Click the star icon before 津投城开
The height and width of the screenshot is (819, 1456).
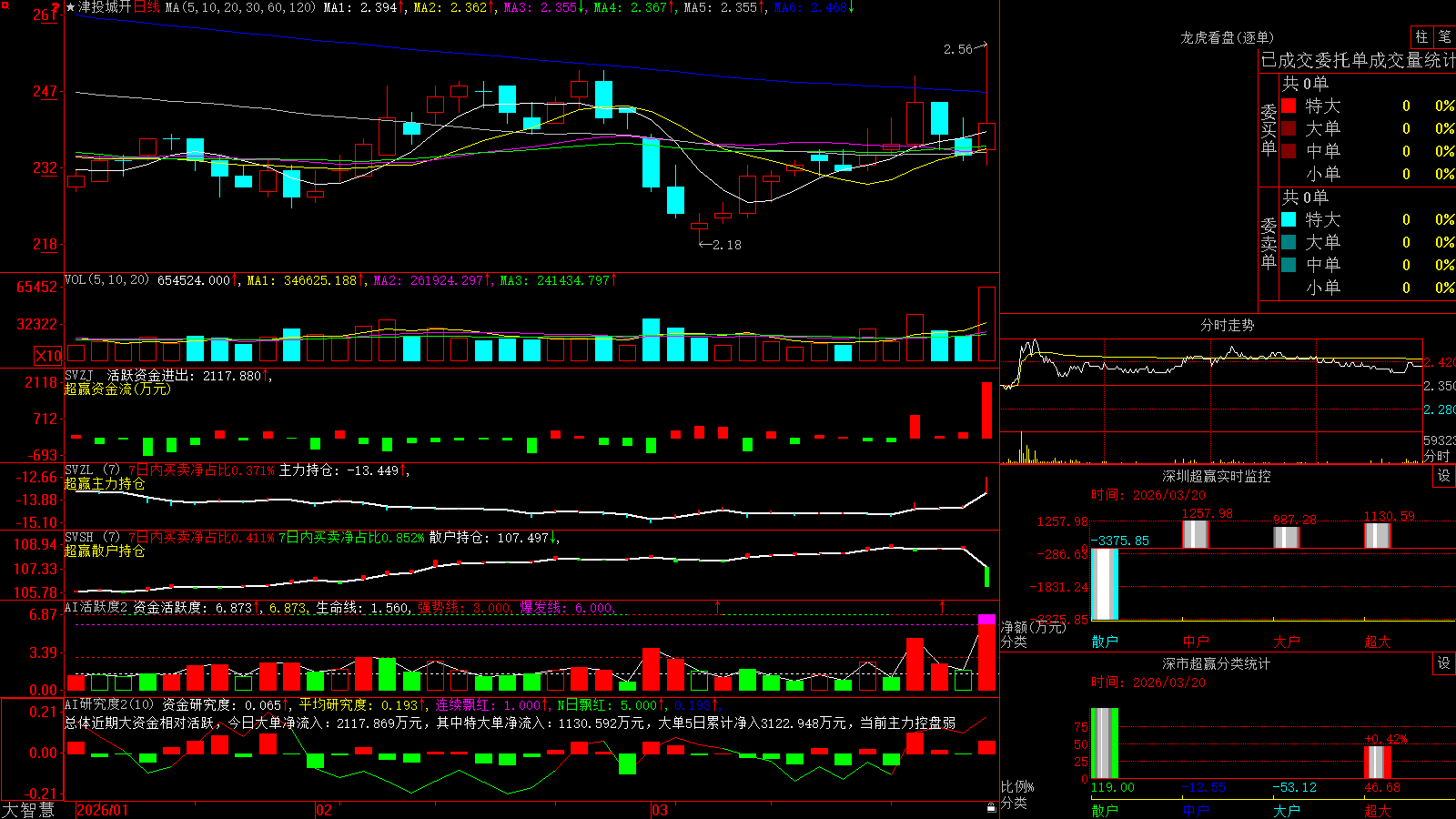(70, 7)
